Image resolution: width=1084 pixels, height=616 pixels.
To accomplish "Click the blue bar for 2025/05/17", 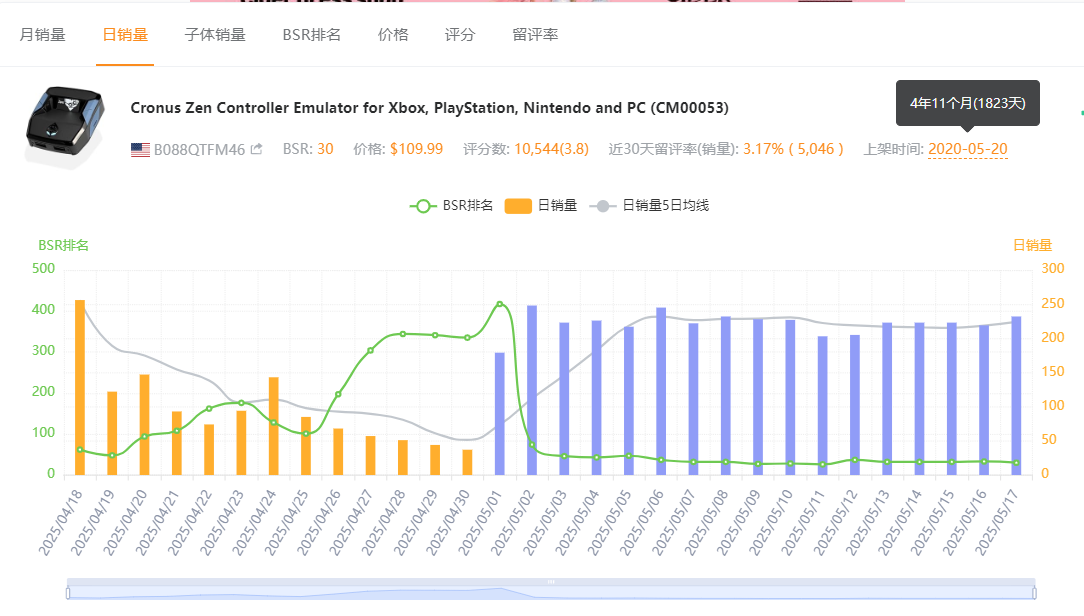I will point(1016,395).
